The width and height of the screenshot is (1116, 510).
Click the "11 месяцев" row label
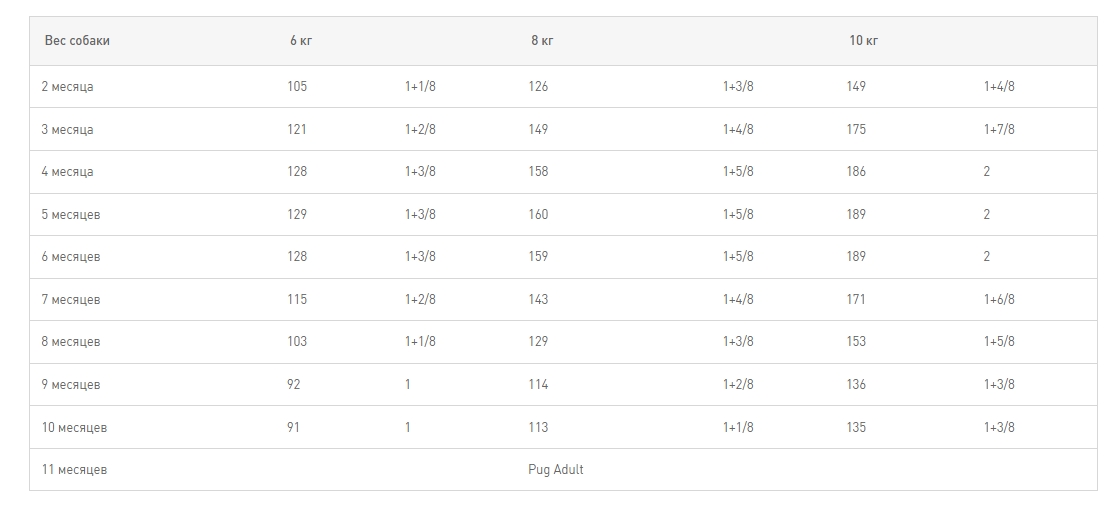point(74,470)
